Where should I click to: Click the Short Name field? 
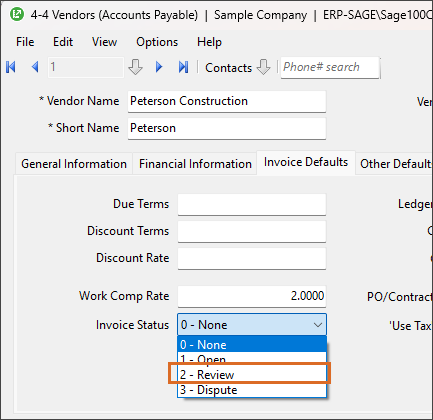tap(227, 128)
